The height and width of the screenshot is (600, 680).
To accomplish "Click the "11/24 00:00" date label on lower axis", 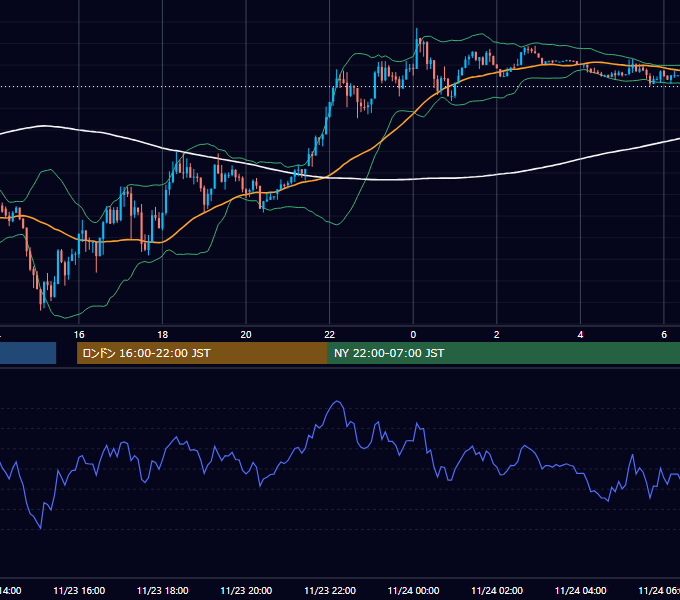I will click(x=413, y=591).
